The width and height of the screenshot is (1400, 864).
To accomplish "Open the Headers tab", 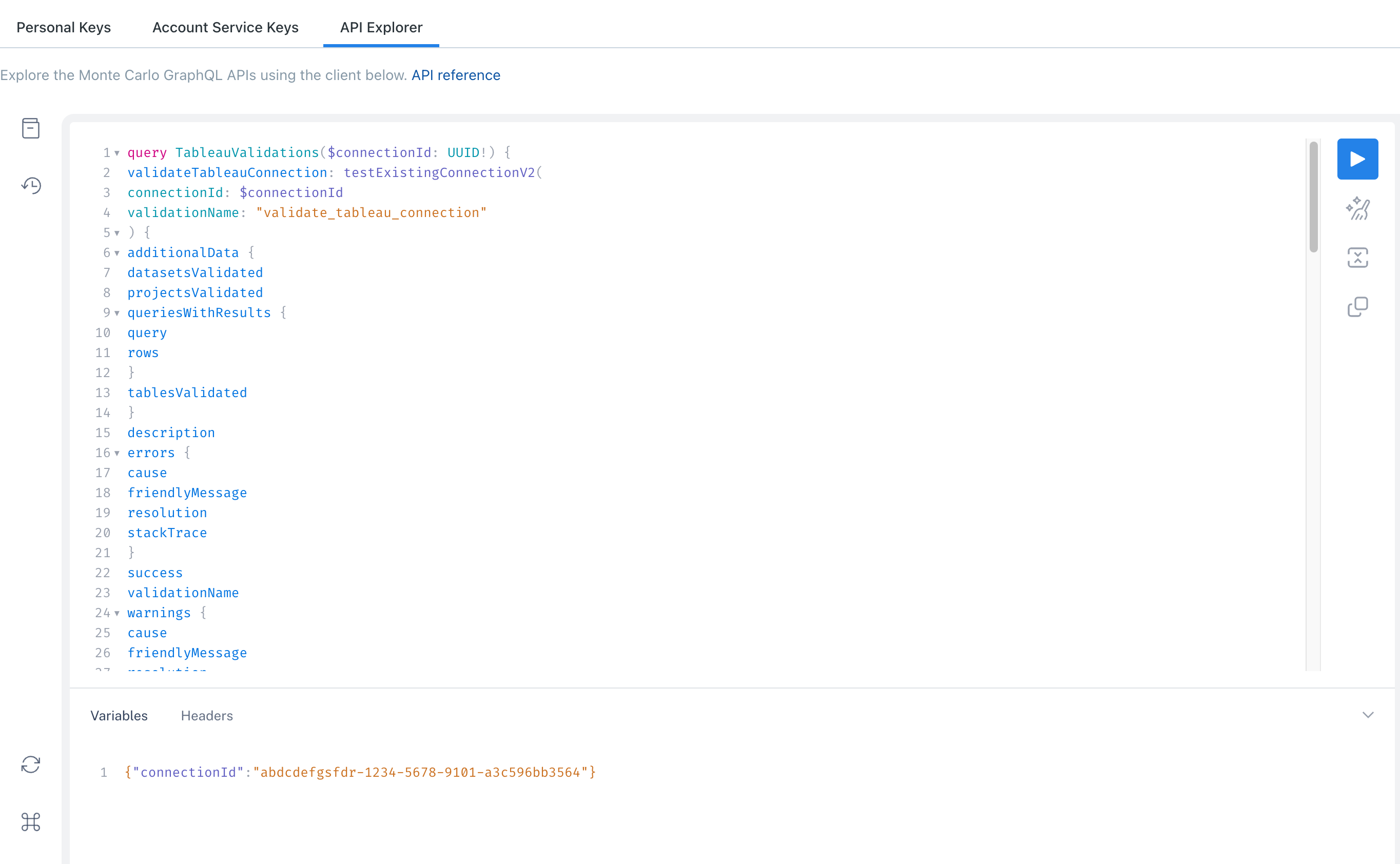I will (x=206, y=715).
